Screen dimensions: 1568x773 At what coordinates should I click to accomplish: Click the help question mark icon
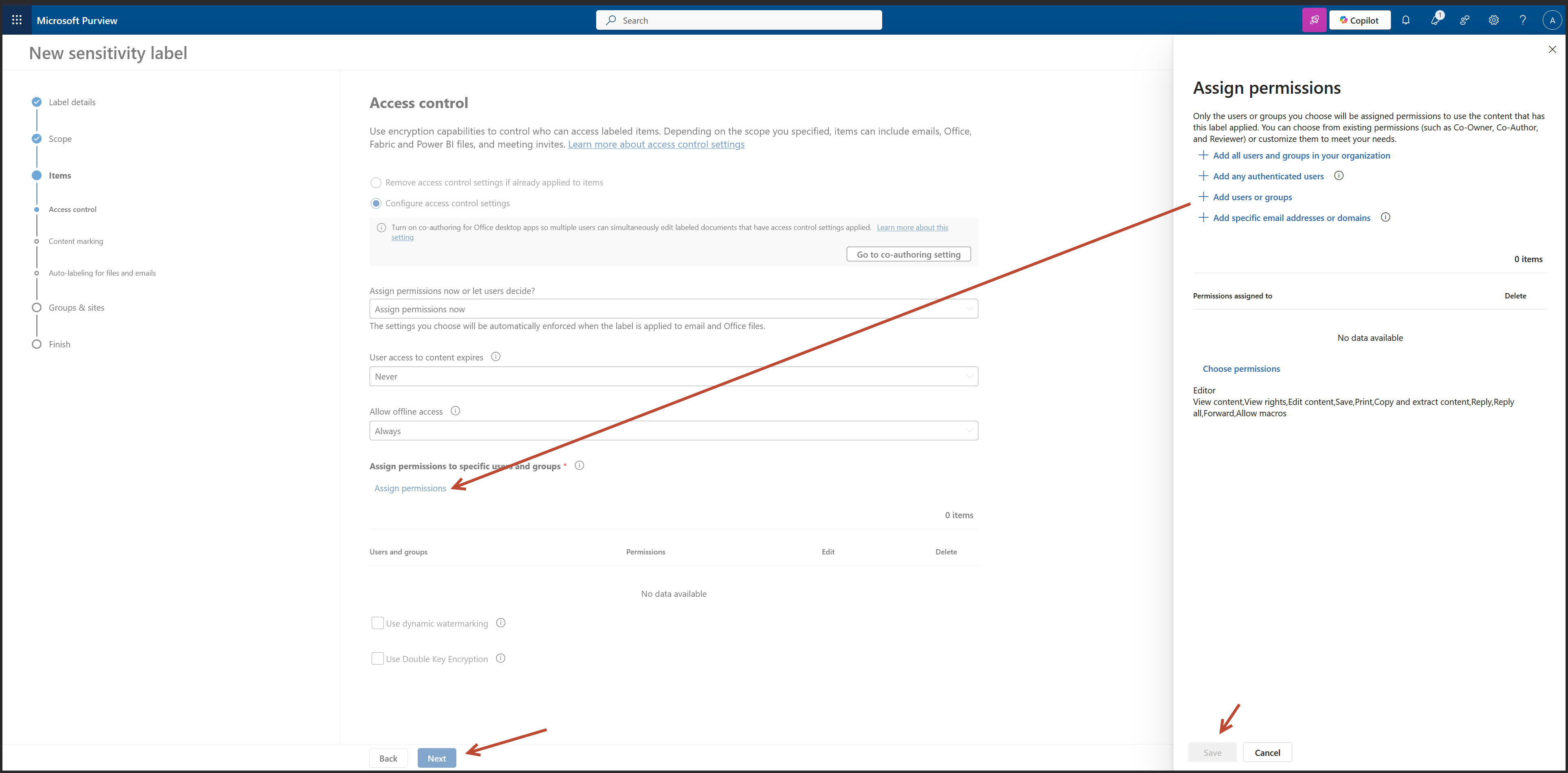pos(1523,20)
